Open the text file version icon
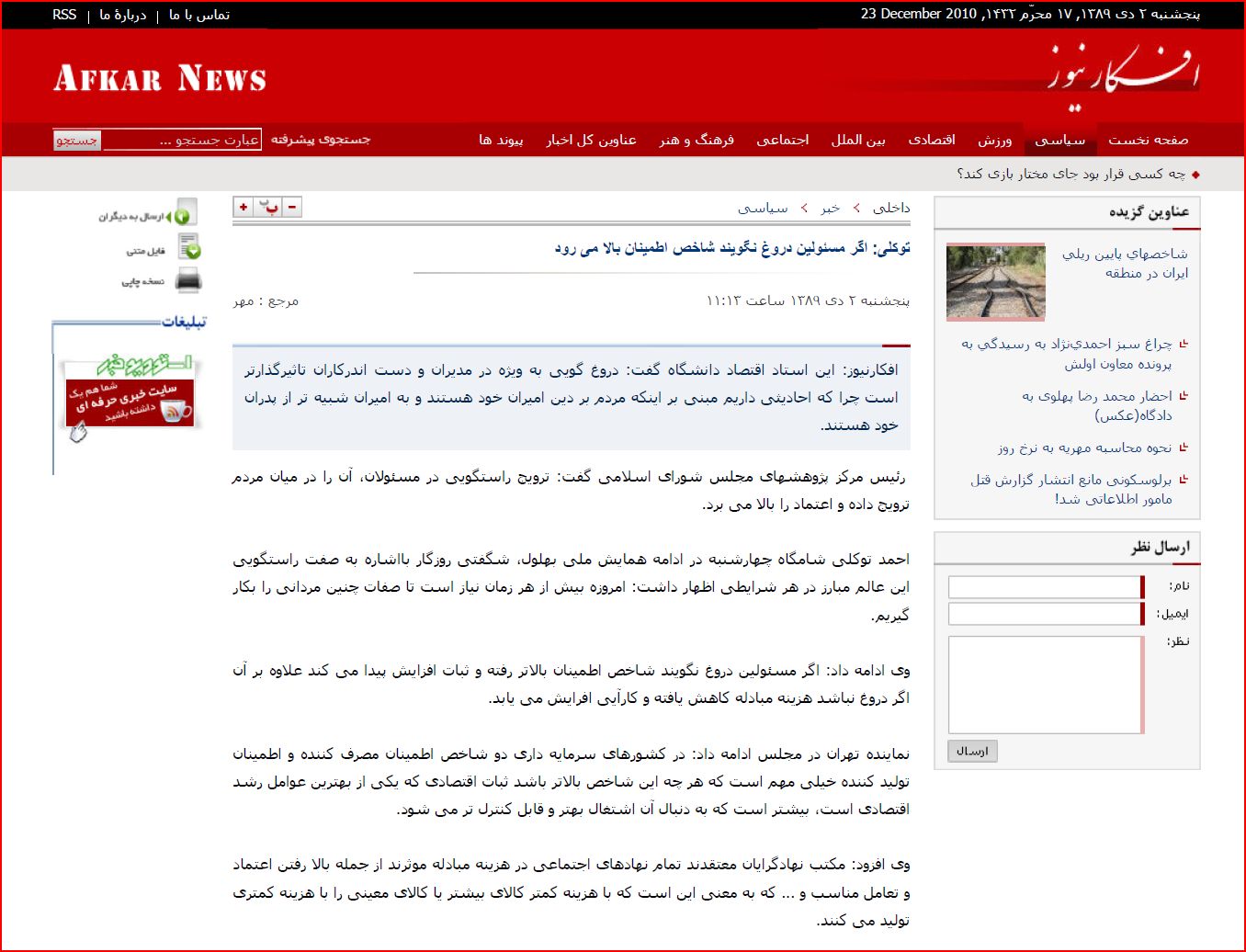Image resolution: width=1246 pixels, height=952 pixels. coord(189,246)
